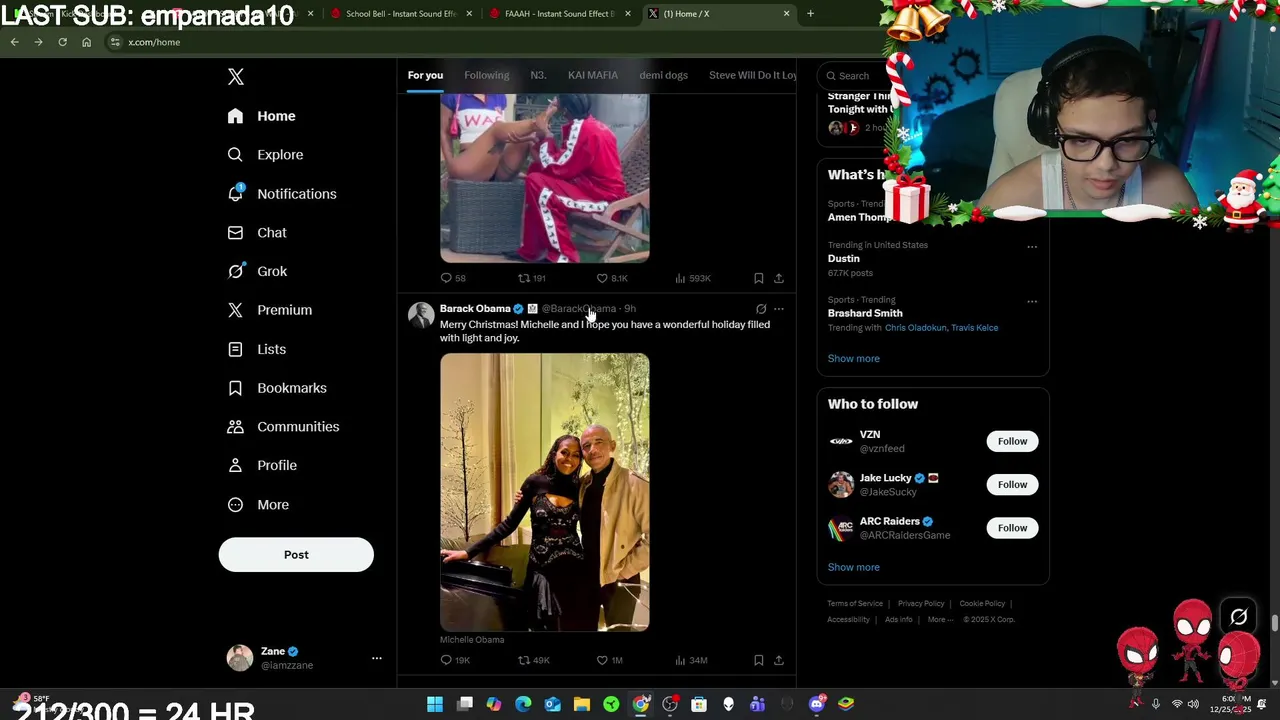Share the top post above Obama's
The image size is (1280, 720).
coord(779,278)
